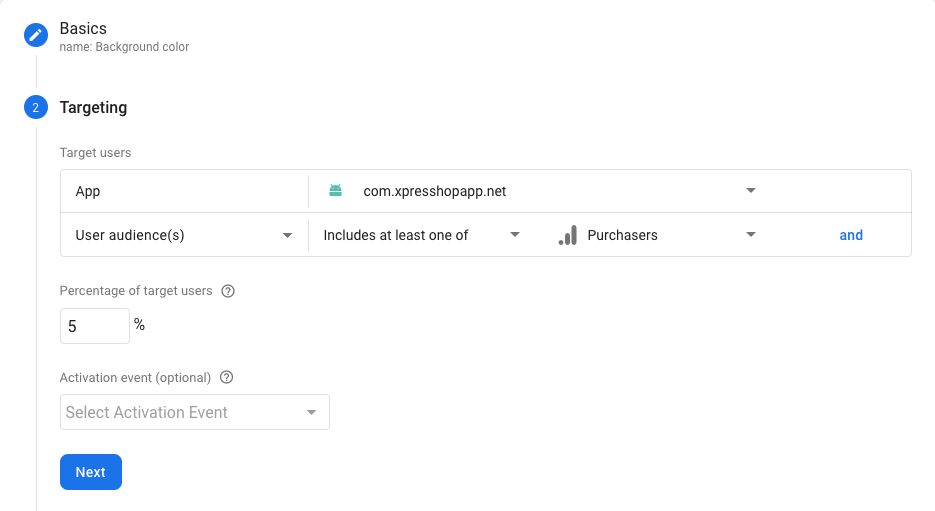Screen dimensions: 935x511
Task: Open help icon for Activation event
Action: 226,378
